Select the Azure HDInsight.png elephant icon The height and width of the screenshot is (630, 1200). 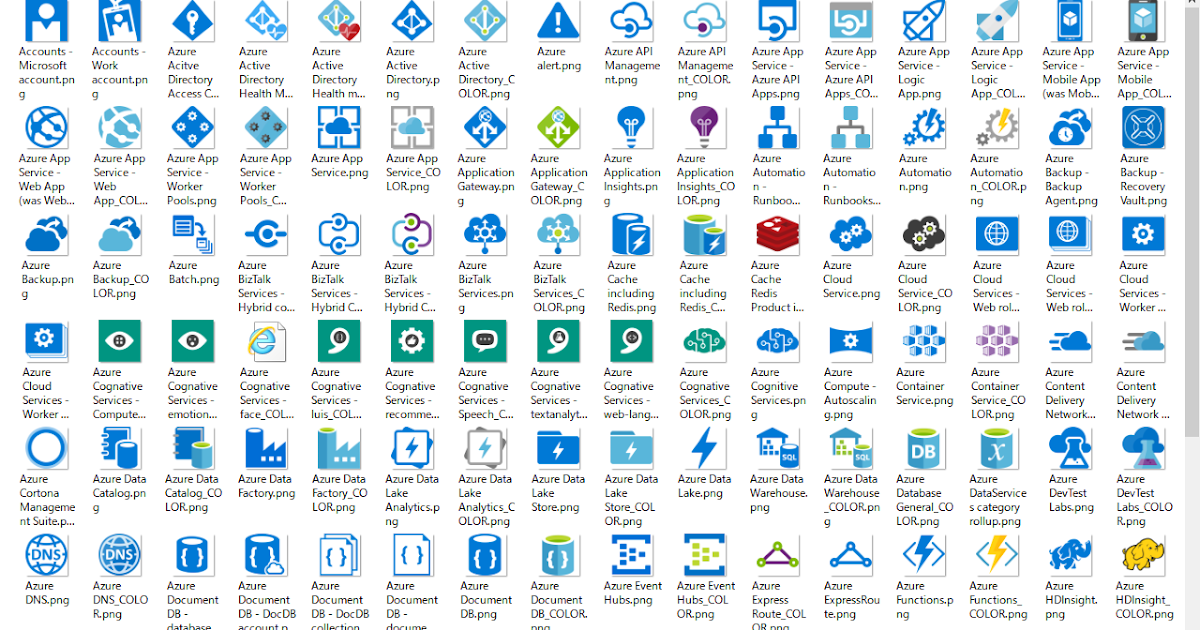[1069, 555]
